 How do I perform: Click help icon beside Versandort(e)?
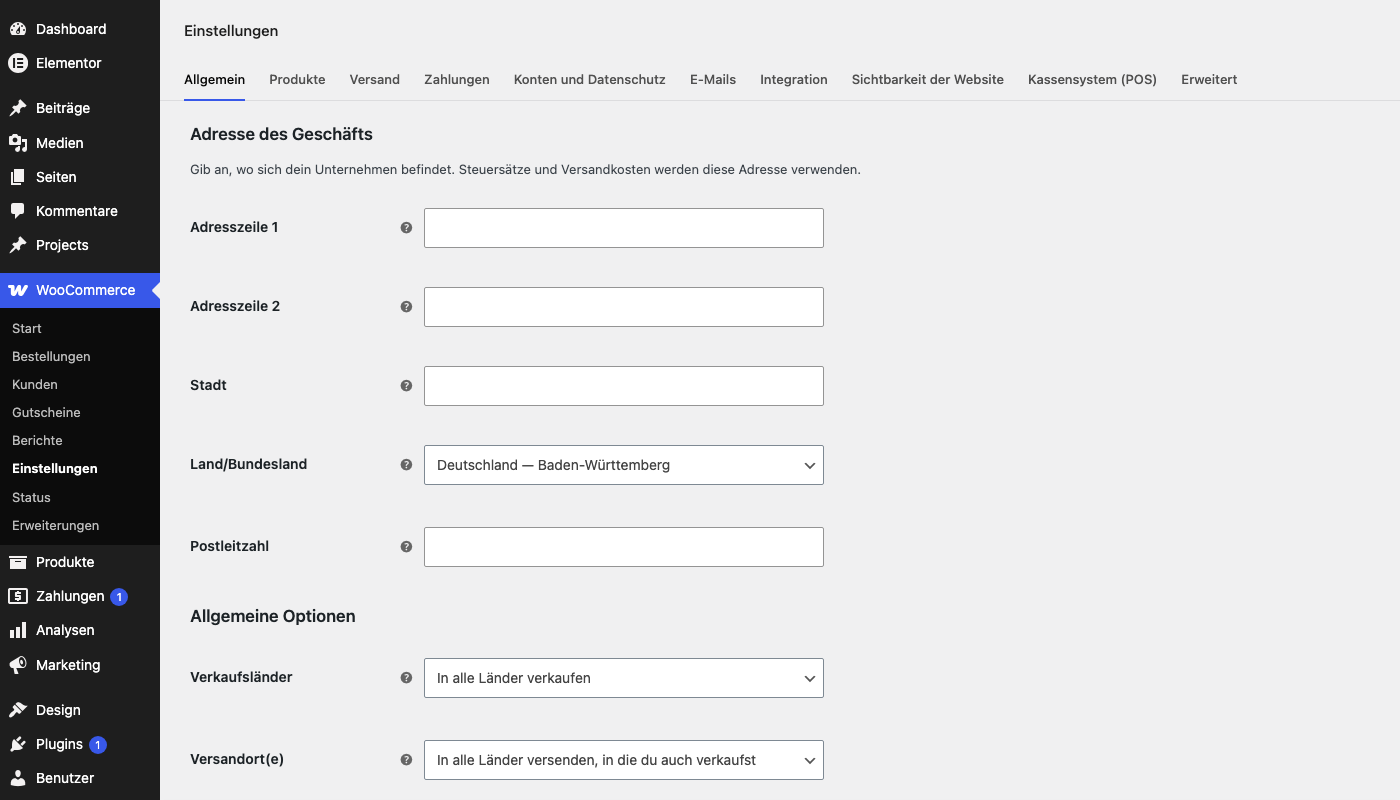[406, 760]
